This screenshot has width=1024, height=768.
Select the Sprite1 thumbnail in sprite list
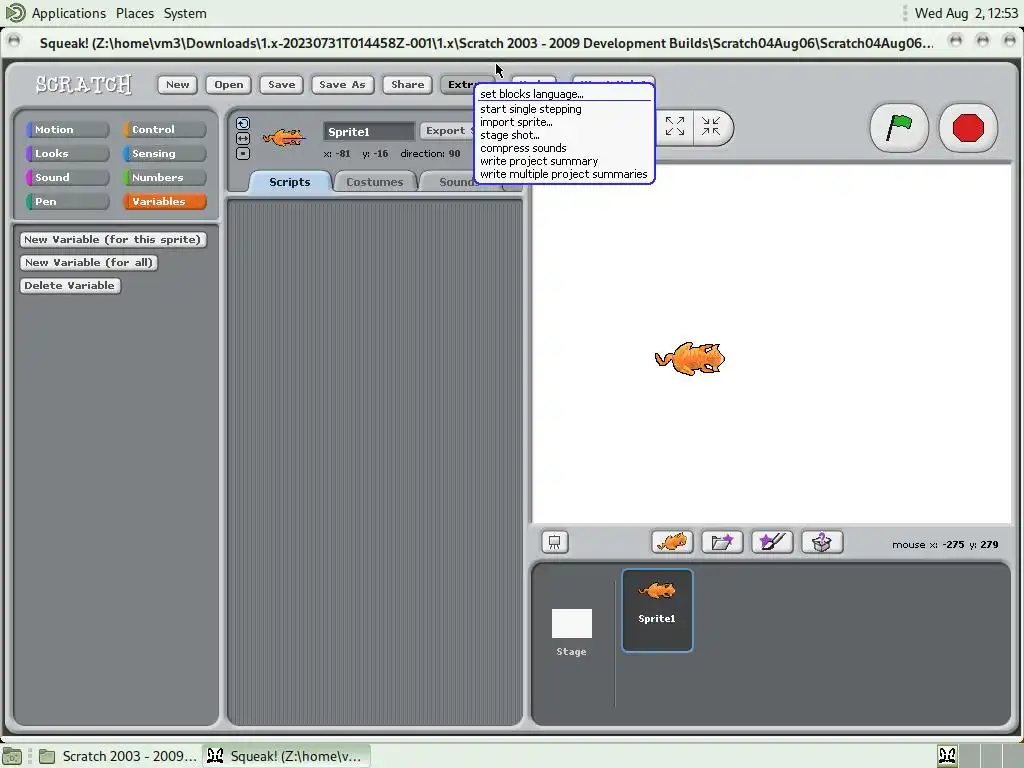[x=657, y=611]
